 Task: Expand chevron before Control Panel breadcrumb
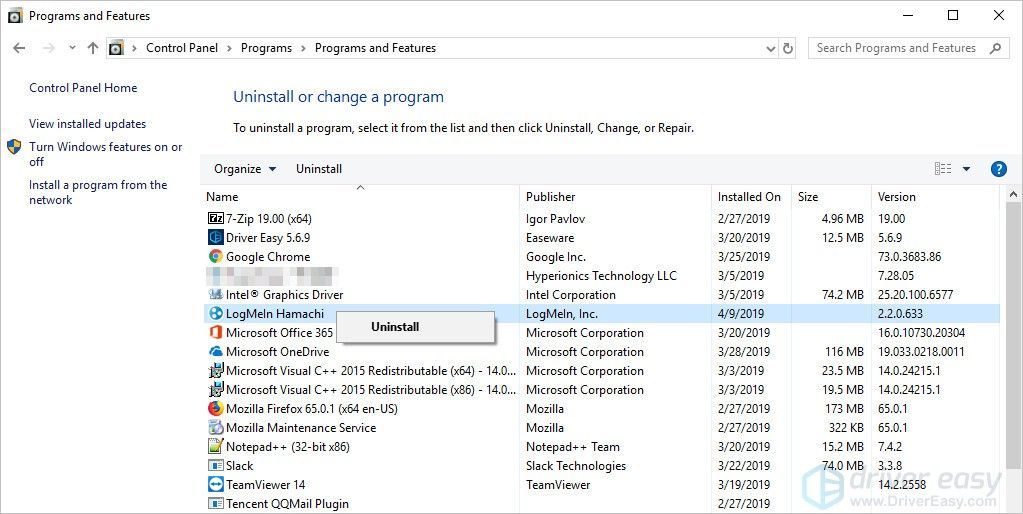click(x=134, y=48)
